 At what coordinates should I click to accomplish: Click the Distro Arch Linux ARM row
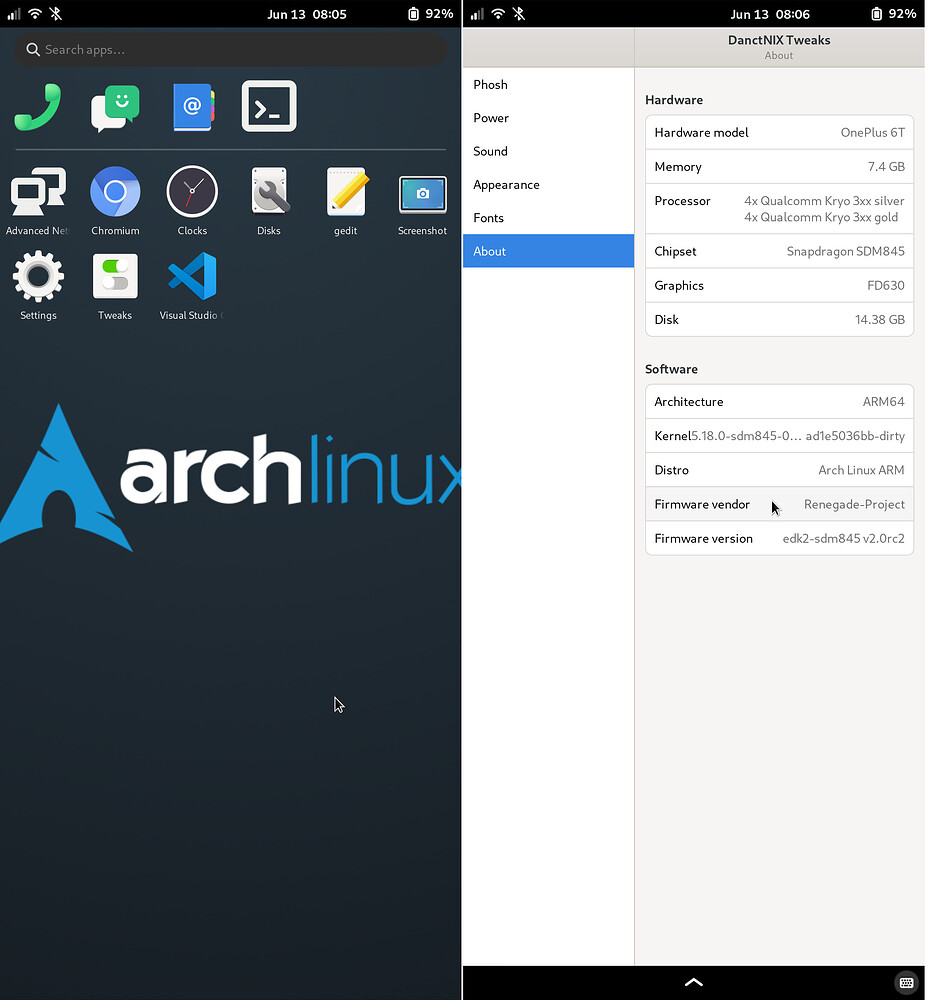pyautogui.click(x=779, y=470)
